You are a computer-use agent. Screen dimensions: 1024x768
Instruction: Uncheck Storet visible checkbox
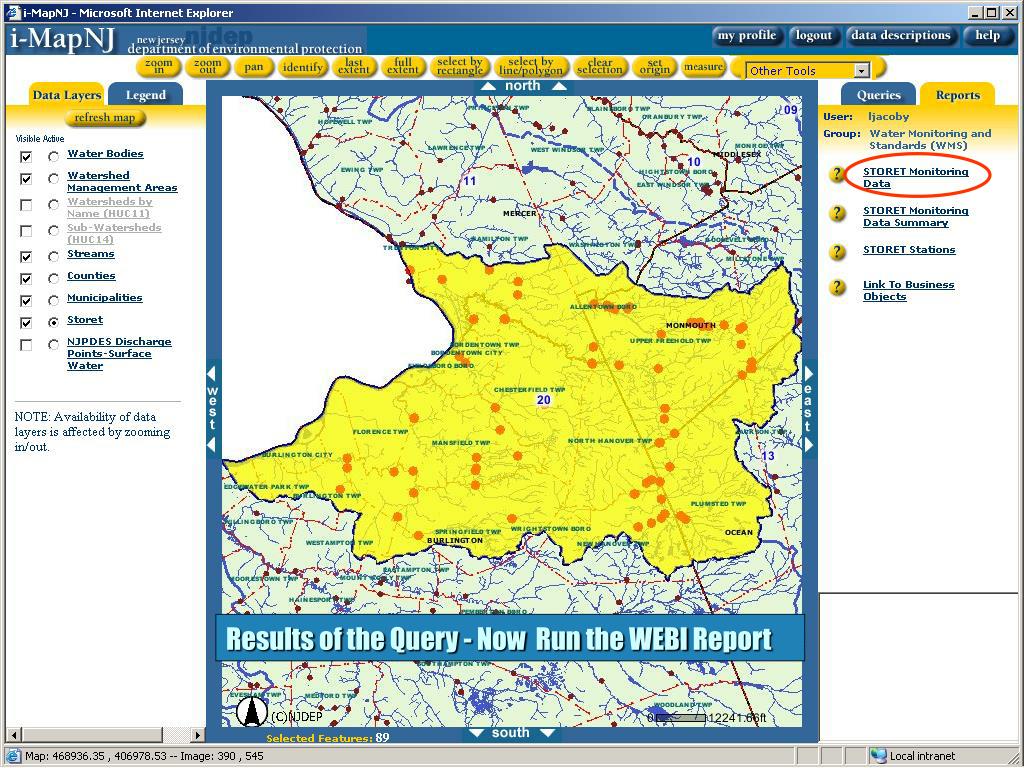26,323
